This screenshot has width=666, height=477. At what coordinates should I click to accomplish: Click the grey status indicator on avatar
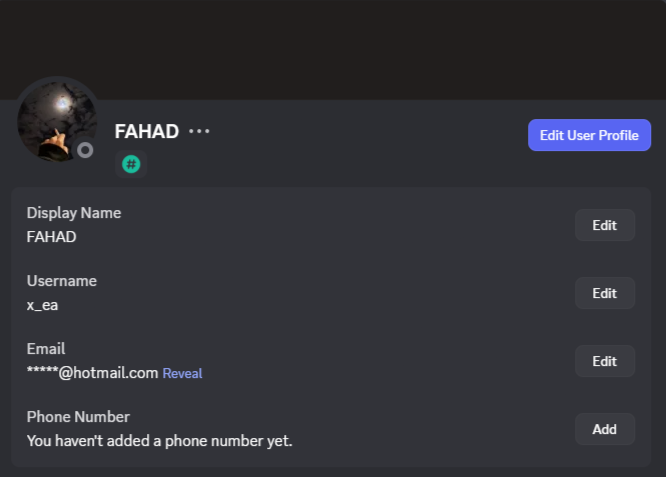[x=86, y=150]
